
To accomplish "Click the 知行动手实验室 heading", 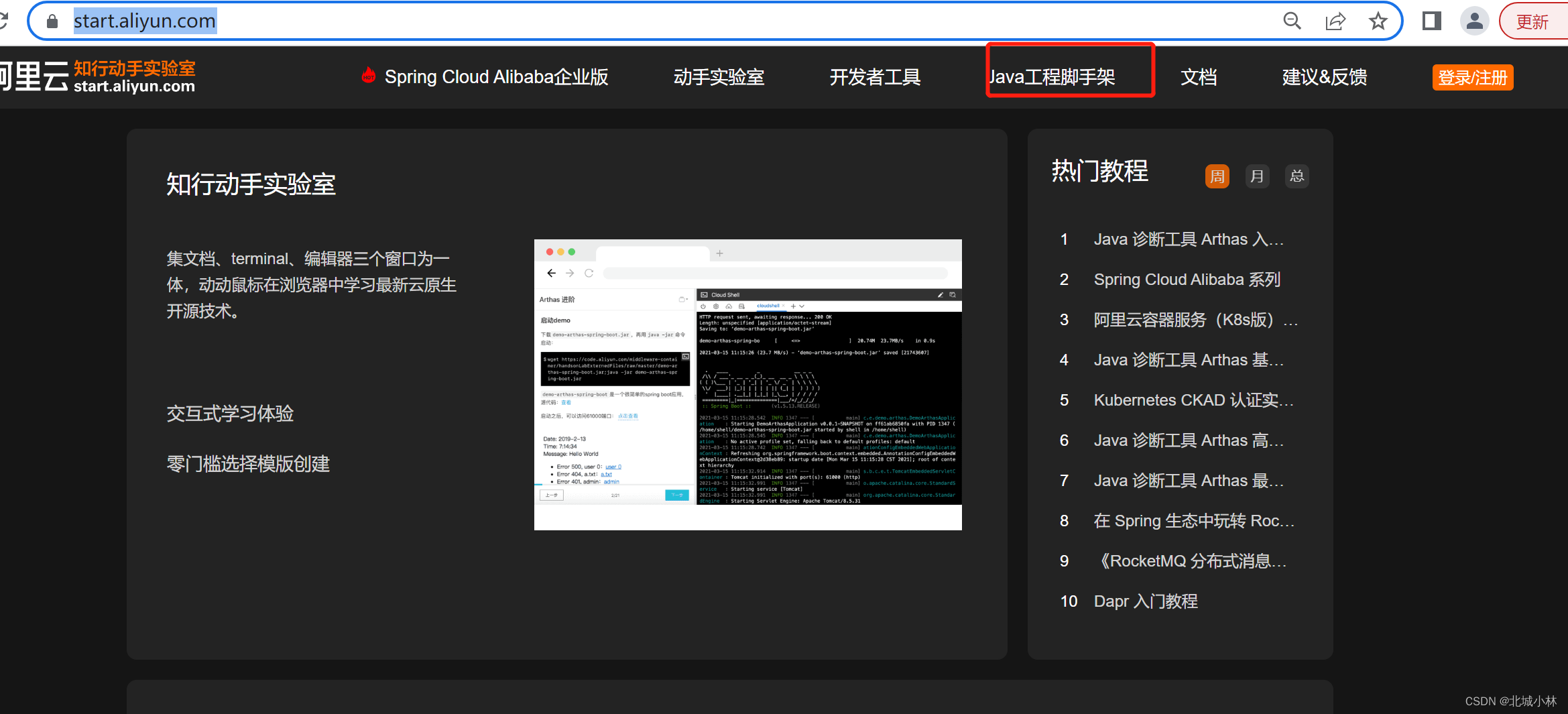I will point(251,184).
